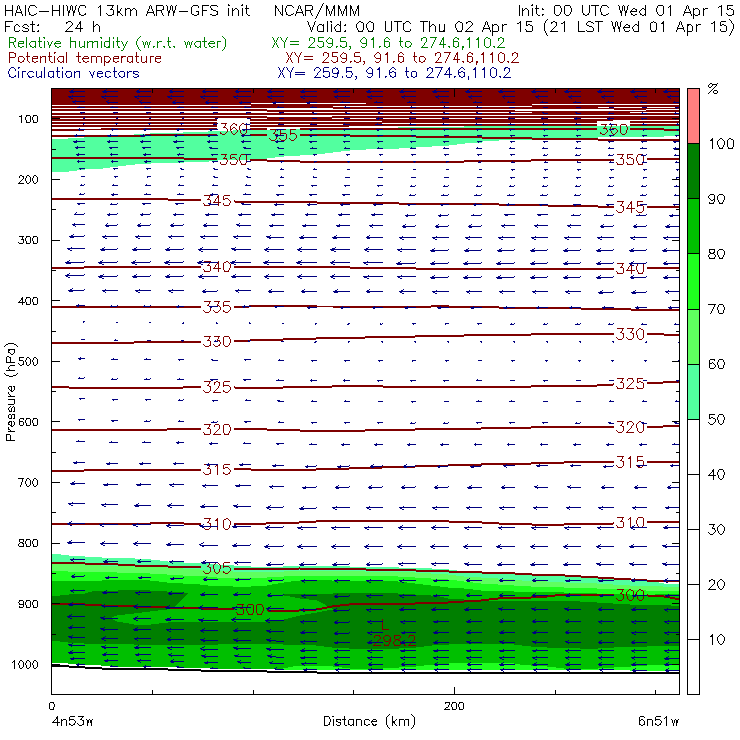
Task: Select 'Init: 00 UTC Wed 01 Apr 15' text
Action: point(626,11)
